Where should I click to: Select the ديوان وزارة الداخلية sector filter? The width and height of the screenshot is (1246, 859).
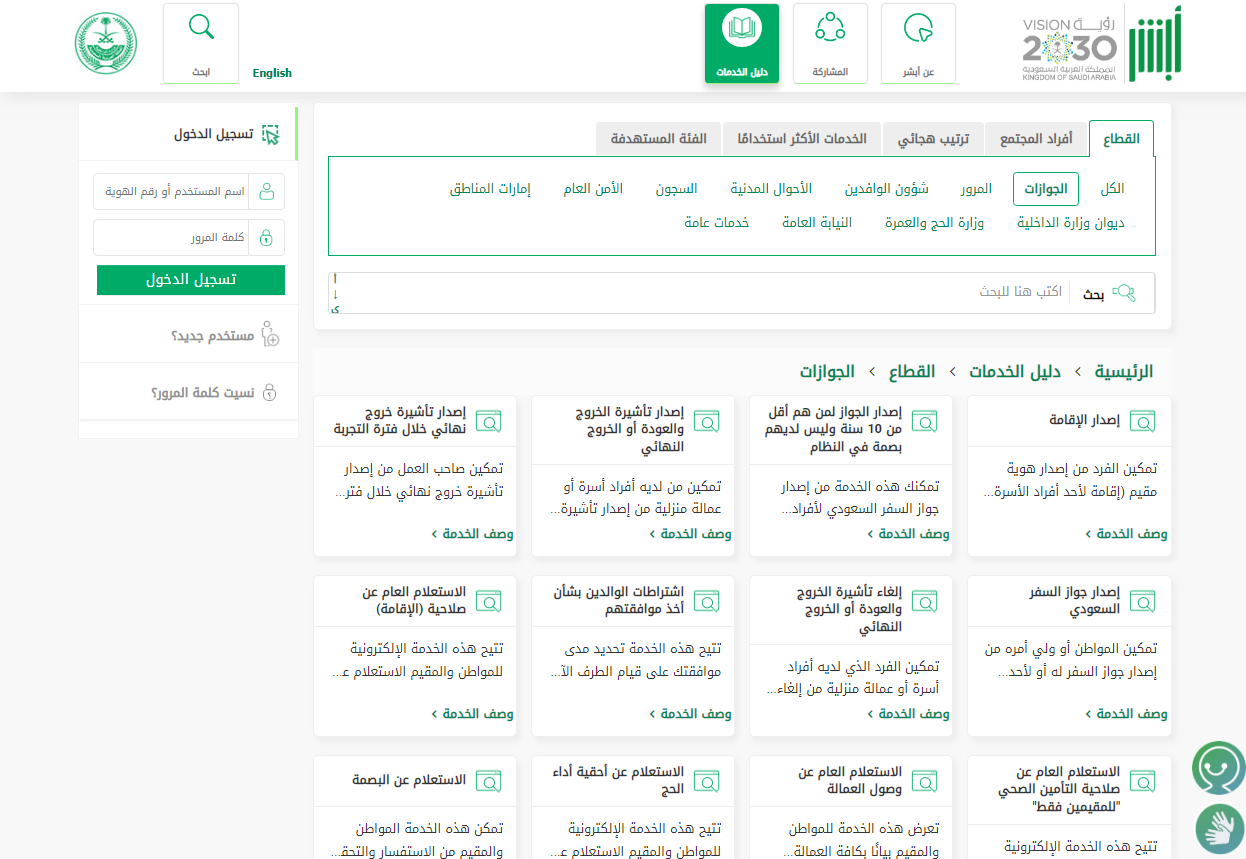1071,223
